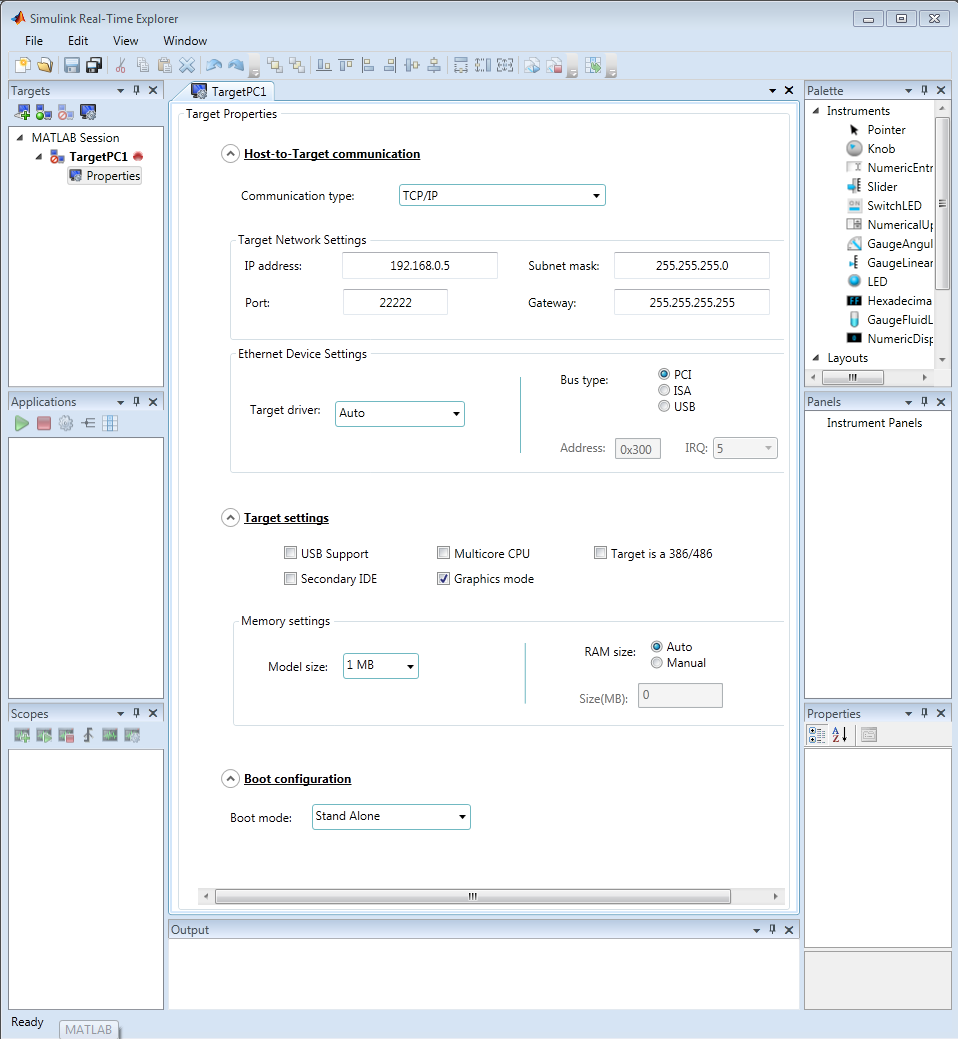Click the Cut scissors icon in toolbar

121,66
